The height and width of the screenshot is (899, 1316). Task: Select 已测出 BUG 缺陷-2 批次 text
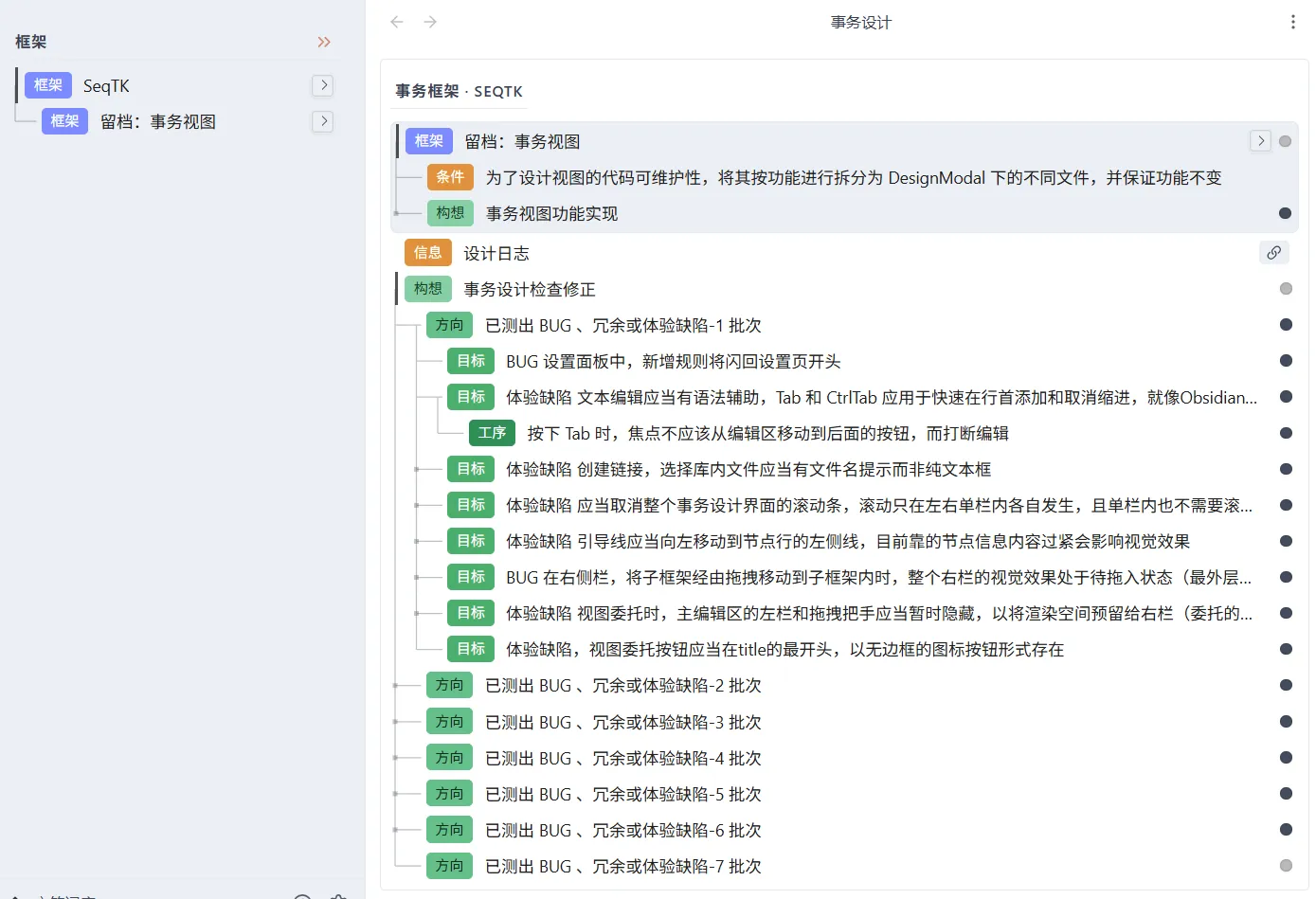tap(623, 686)
